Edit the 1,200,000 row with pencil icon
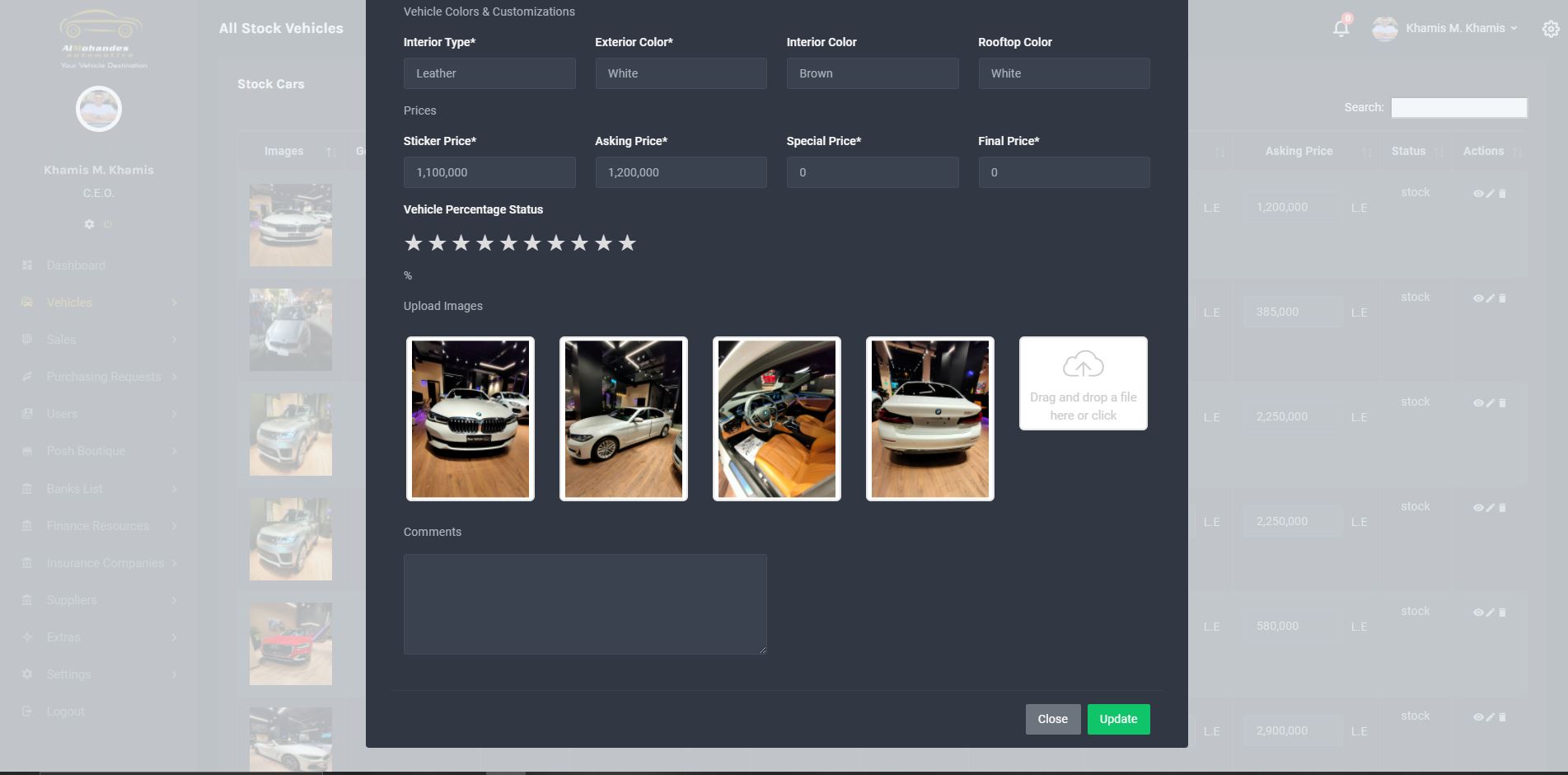 pos(1490,194)
